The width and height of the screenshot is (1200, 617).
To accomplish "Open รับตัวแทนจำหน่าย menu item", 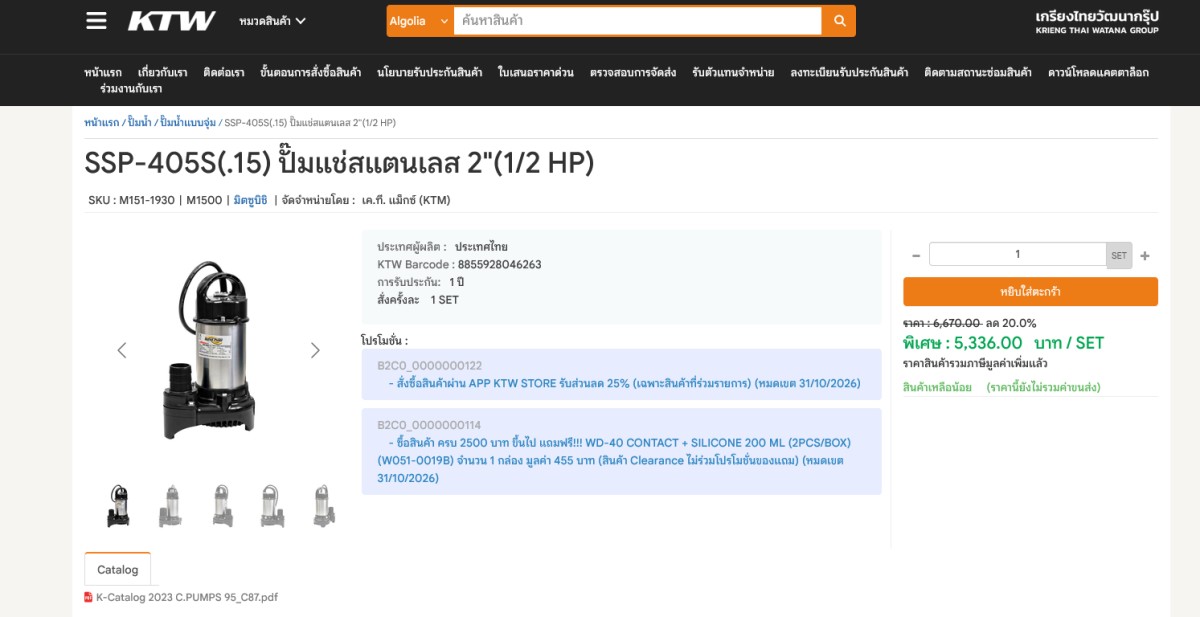I will coord(733,72).
